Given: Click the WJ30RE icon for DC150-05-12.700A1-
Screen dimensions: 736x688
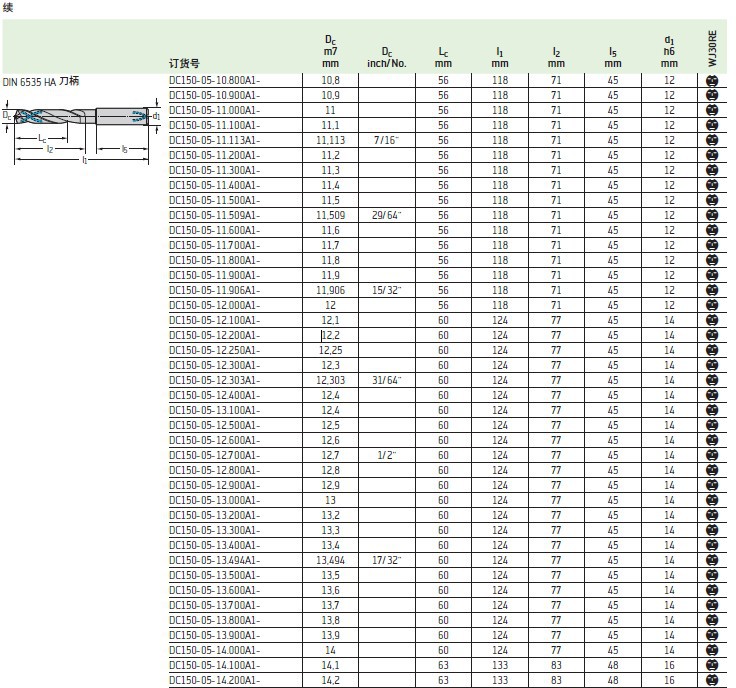Looking at the screenshot, I should click(x=712, y=455).
